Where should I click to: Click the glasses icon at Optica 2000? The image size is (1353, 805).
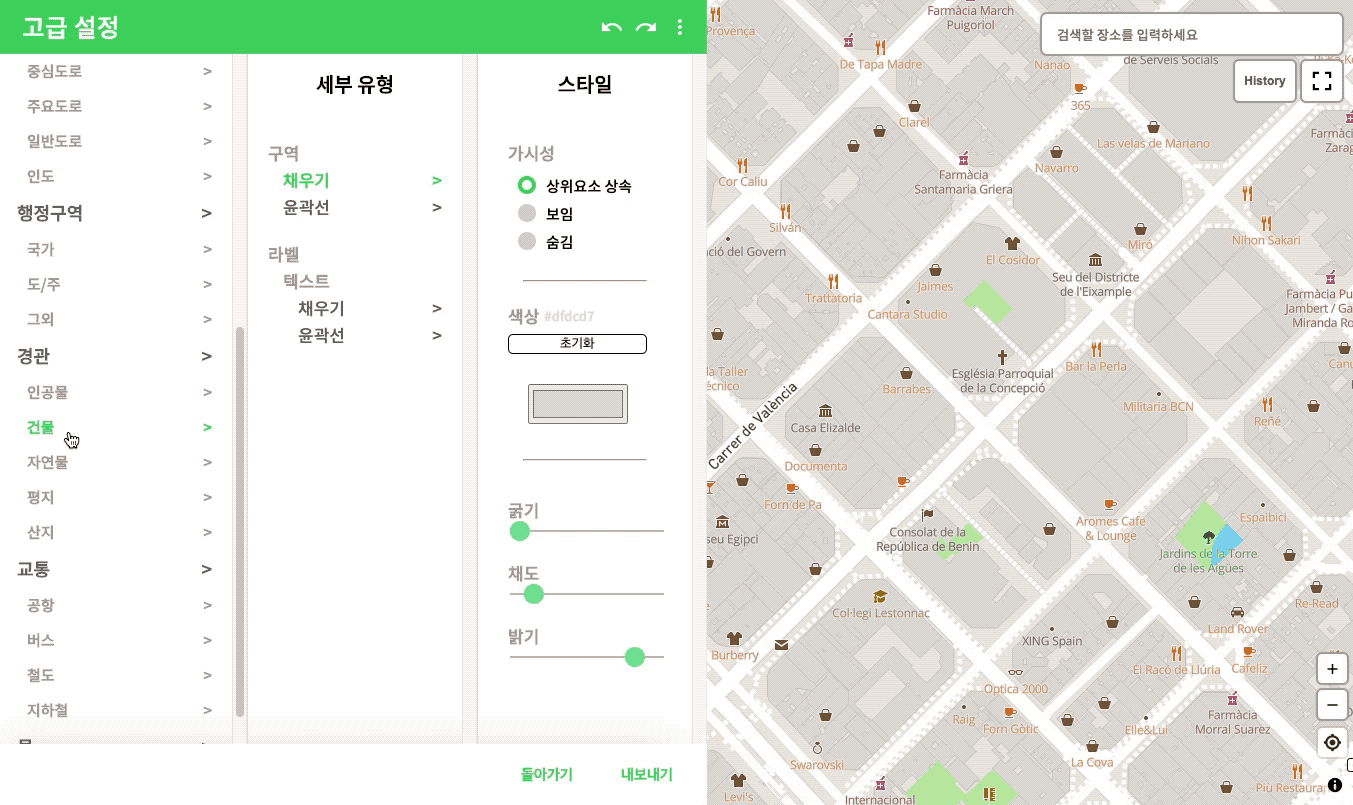click(x=1015, y=673)
